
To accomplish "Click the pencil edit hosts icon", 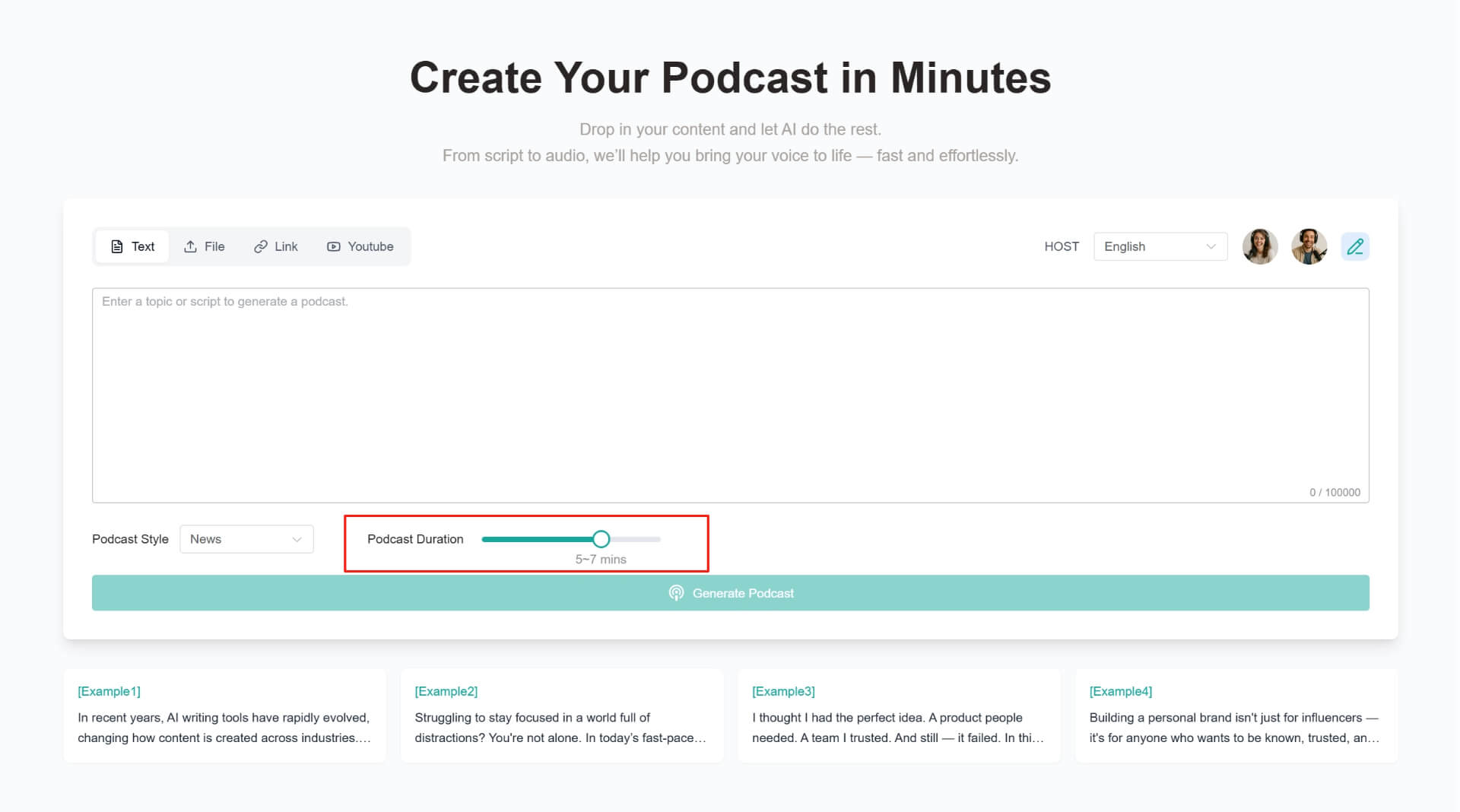I will 1355,246.
